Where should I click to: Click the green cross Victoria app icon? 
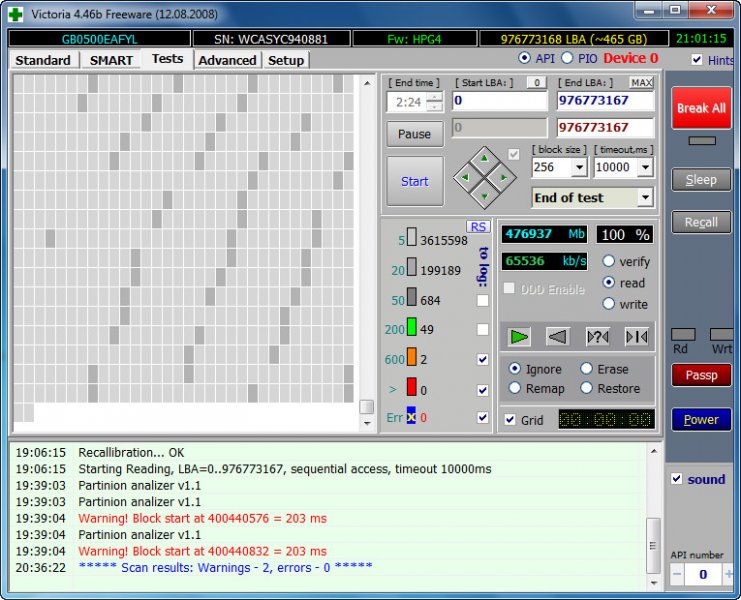(x=15, y=12)
